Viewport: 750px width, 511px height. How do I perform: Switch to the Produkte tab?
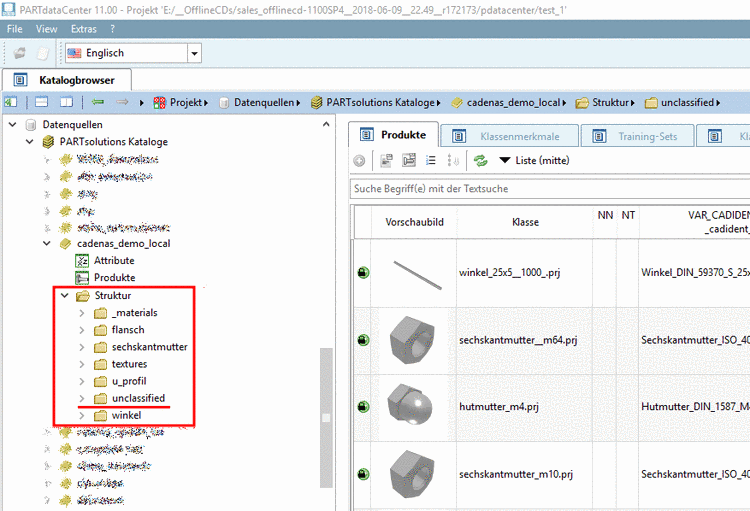point(393,135)
